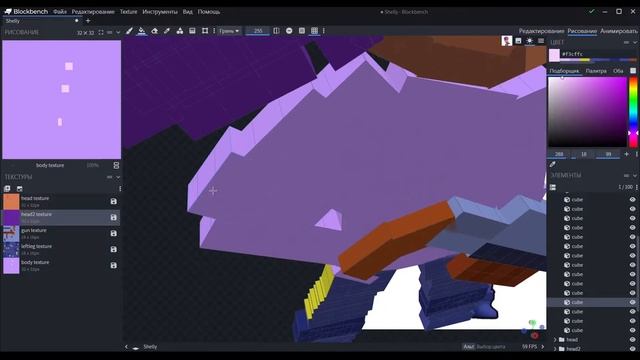Expand the head2 folder in outliner

click(x=555, y=349)
